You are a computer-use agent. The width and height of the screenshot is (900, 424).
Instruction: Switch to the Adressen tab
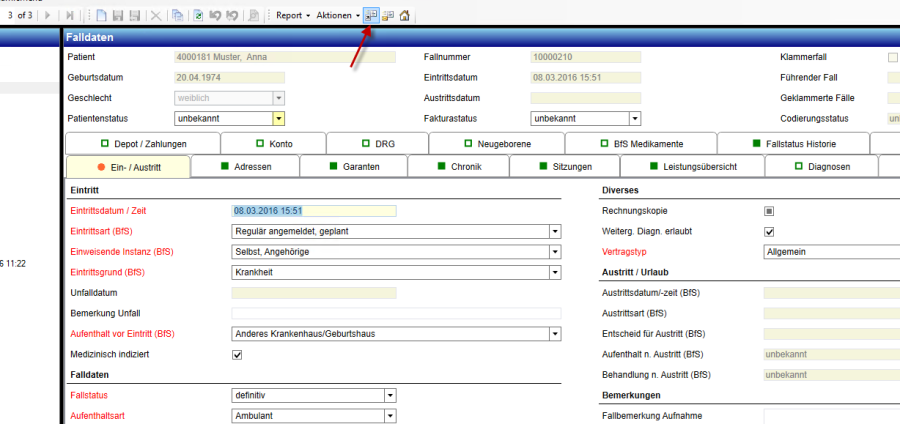244,167
